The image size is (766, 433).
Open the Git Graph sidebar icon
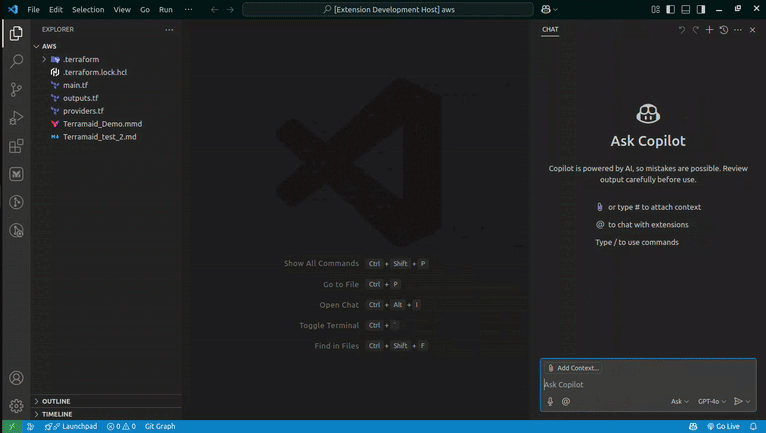point(16,202)
